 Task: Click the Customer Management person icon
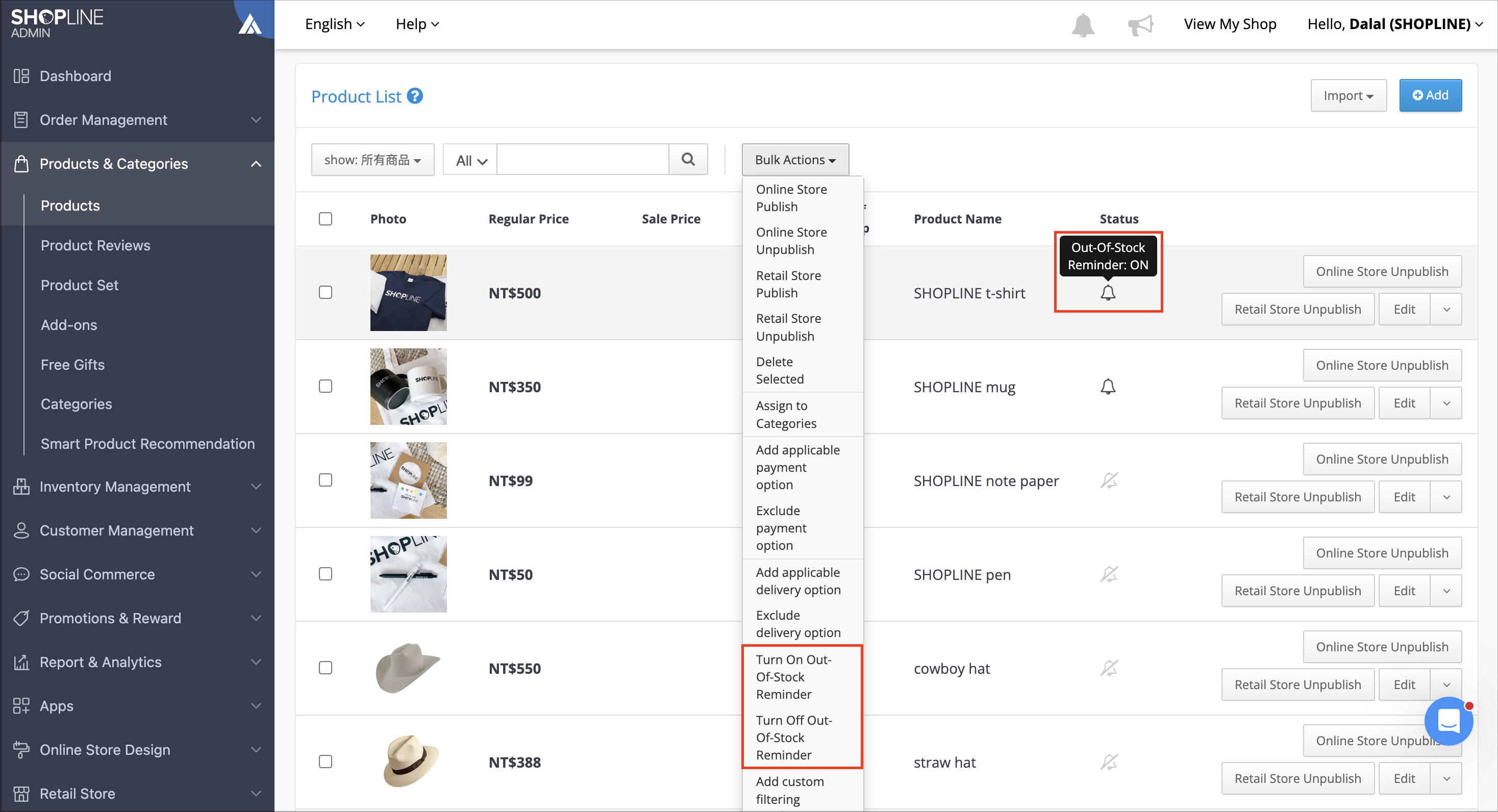point(21,530)
